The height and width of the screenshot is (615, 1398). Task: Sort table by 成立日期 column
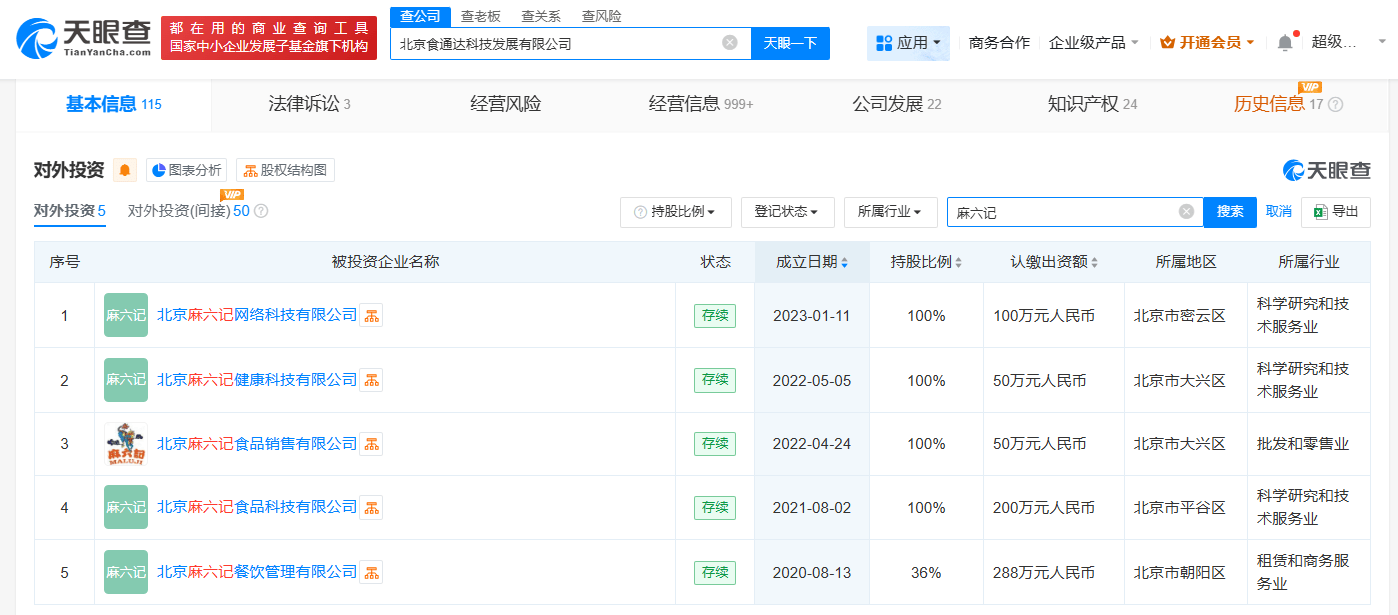[811, 262]
